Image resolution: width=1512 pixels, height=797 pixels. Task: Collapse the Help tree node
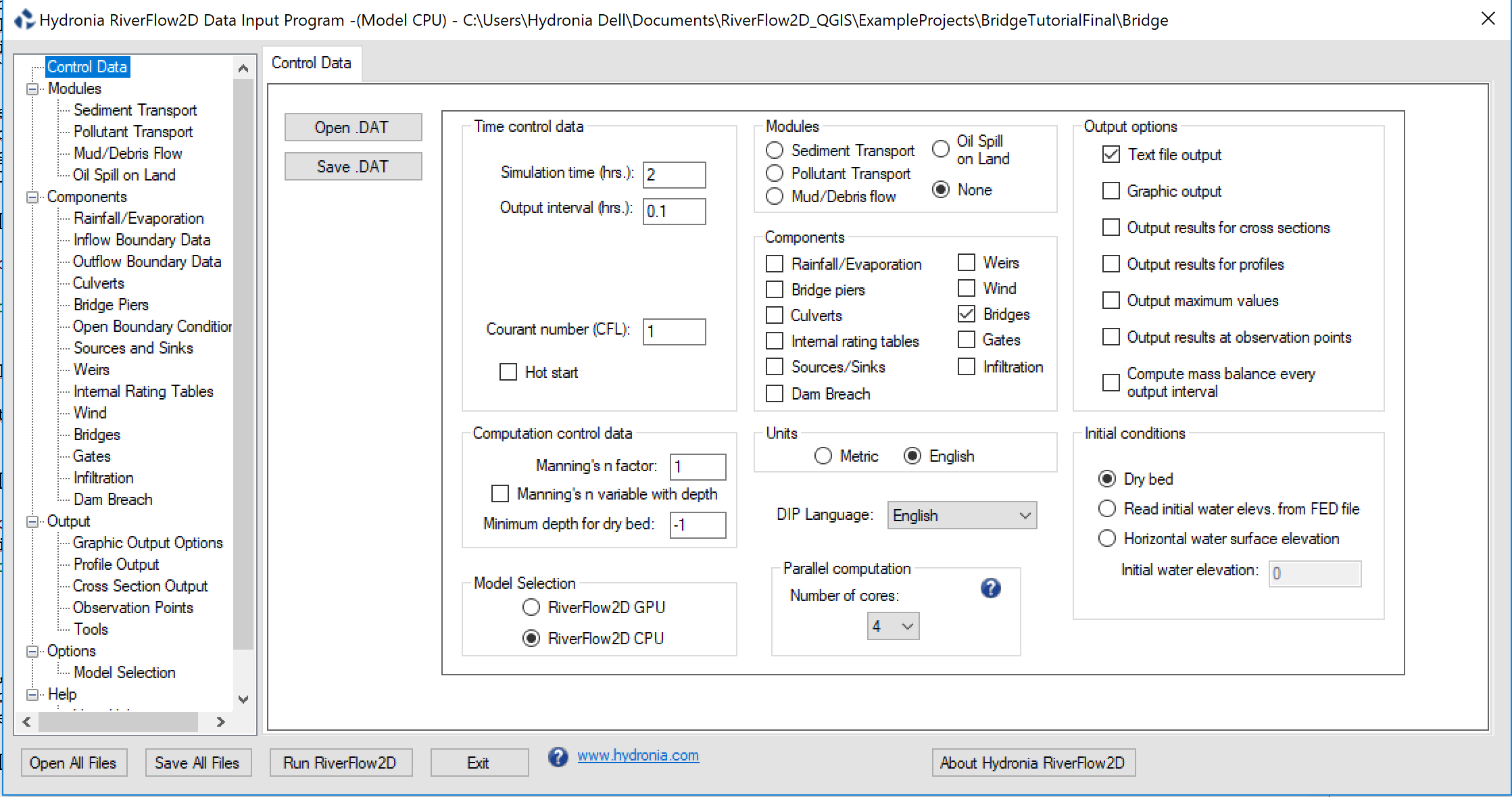point(32,694)
